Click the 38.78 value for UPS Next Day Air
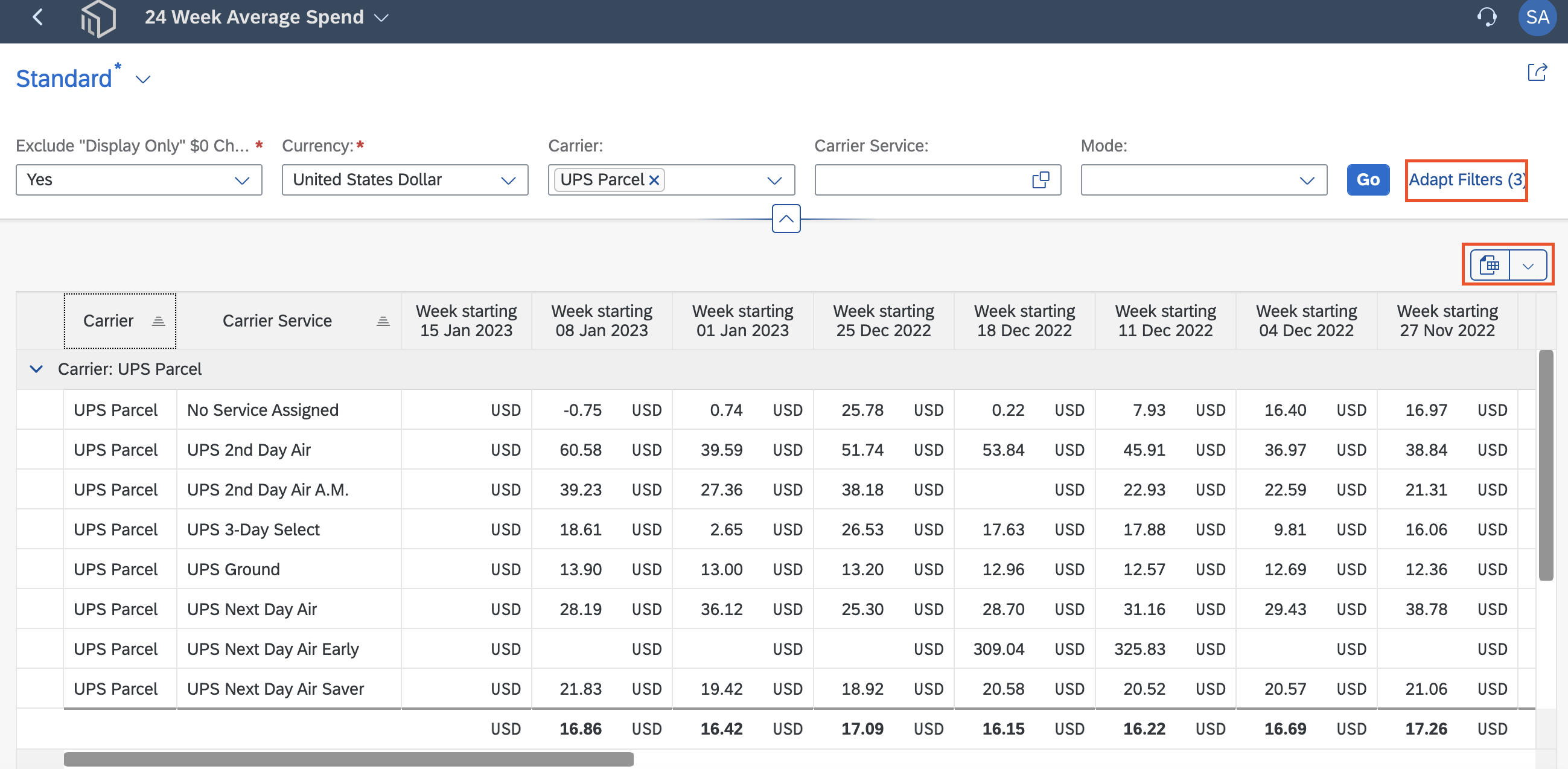The height and width of the screenshot is (769, 1568). [1426, 610]
